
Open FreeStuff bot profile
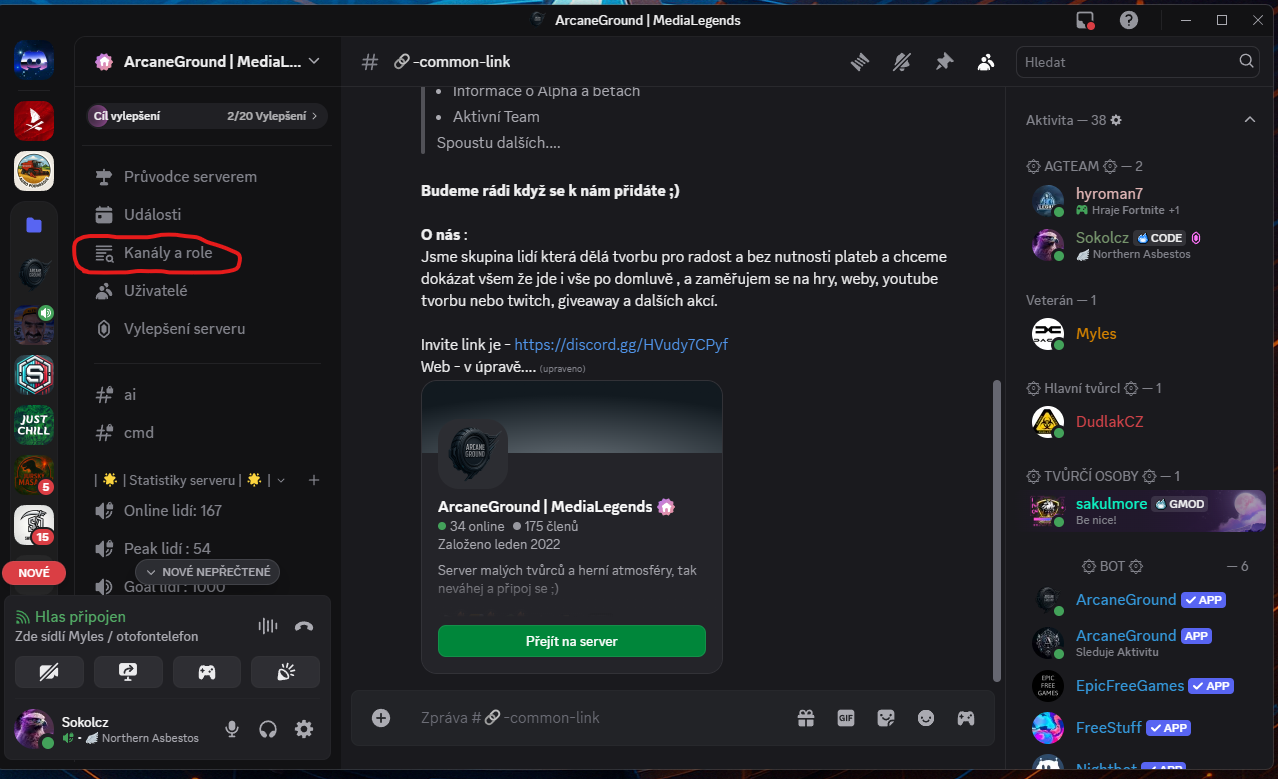1143,727
